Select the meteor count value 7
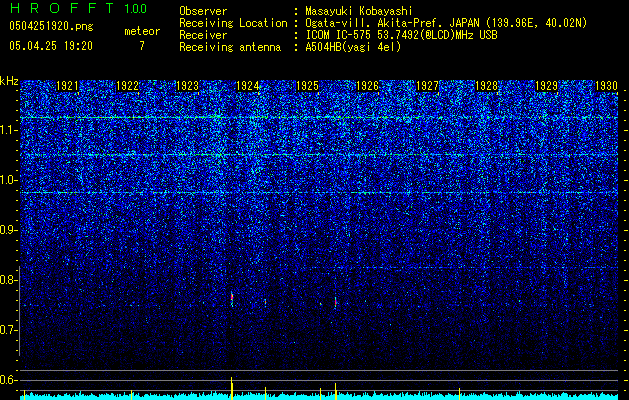The image size is (629, 400). click(142, 46)
